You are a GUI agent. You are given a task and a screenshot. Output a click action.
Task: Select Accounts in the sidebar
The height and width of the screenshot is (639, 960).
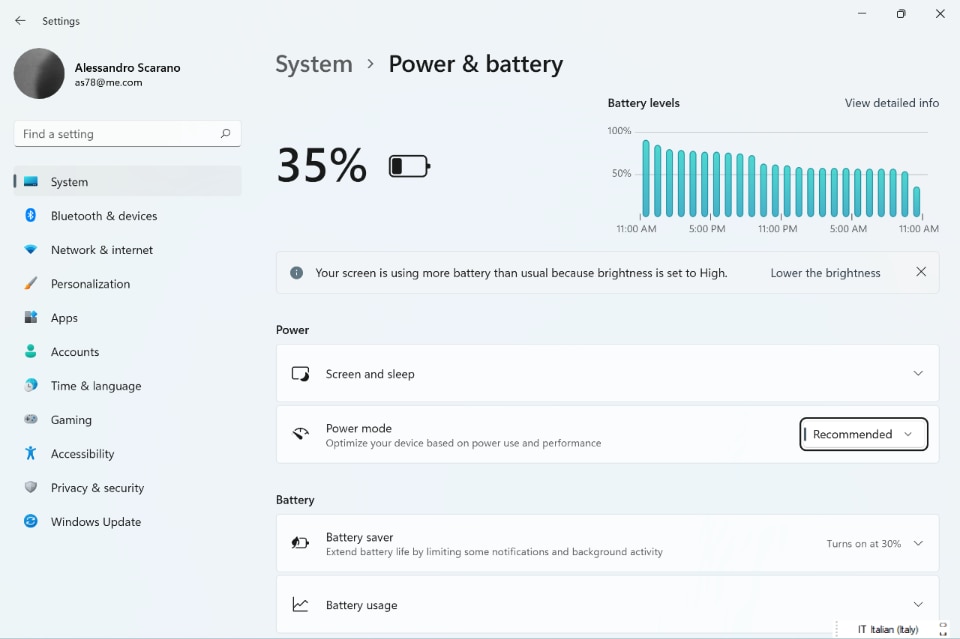[x=75, y=352]
